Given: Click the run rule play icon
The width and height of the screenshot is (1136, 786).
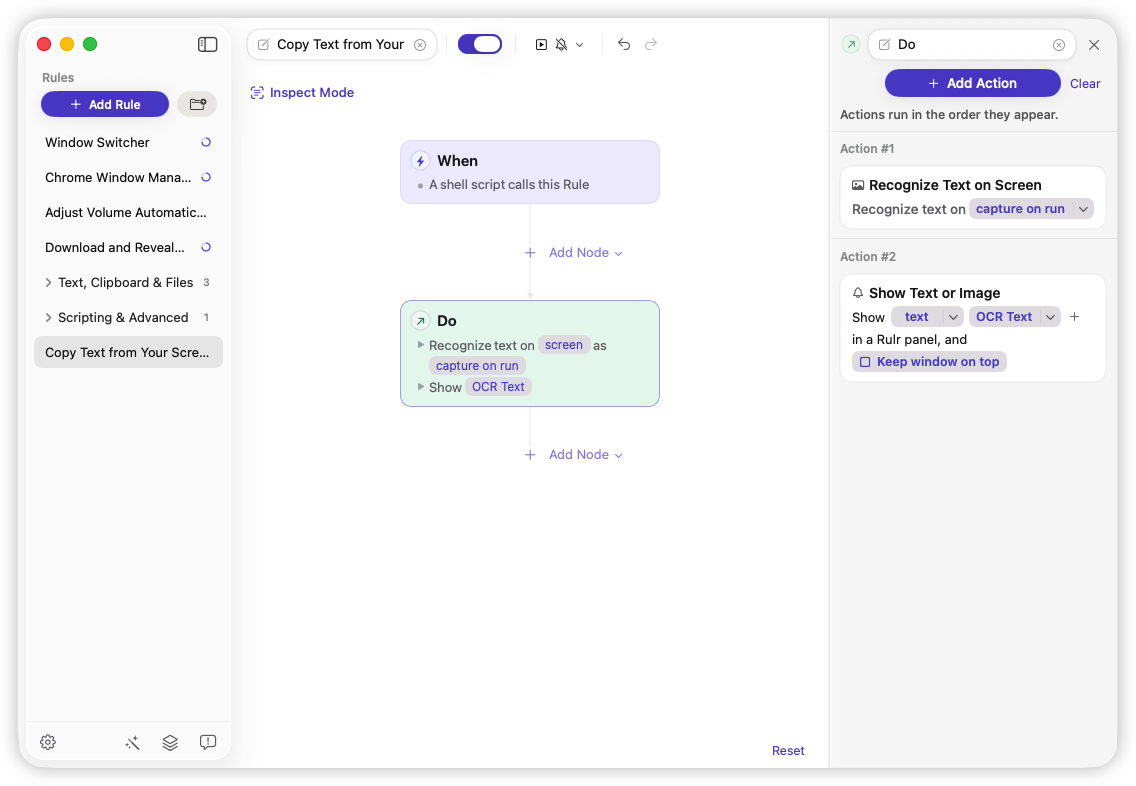Looking at the screenshot, I should pos(541,45).
